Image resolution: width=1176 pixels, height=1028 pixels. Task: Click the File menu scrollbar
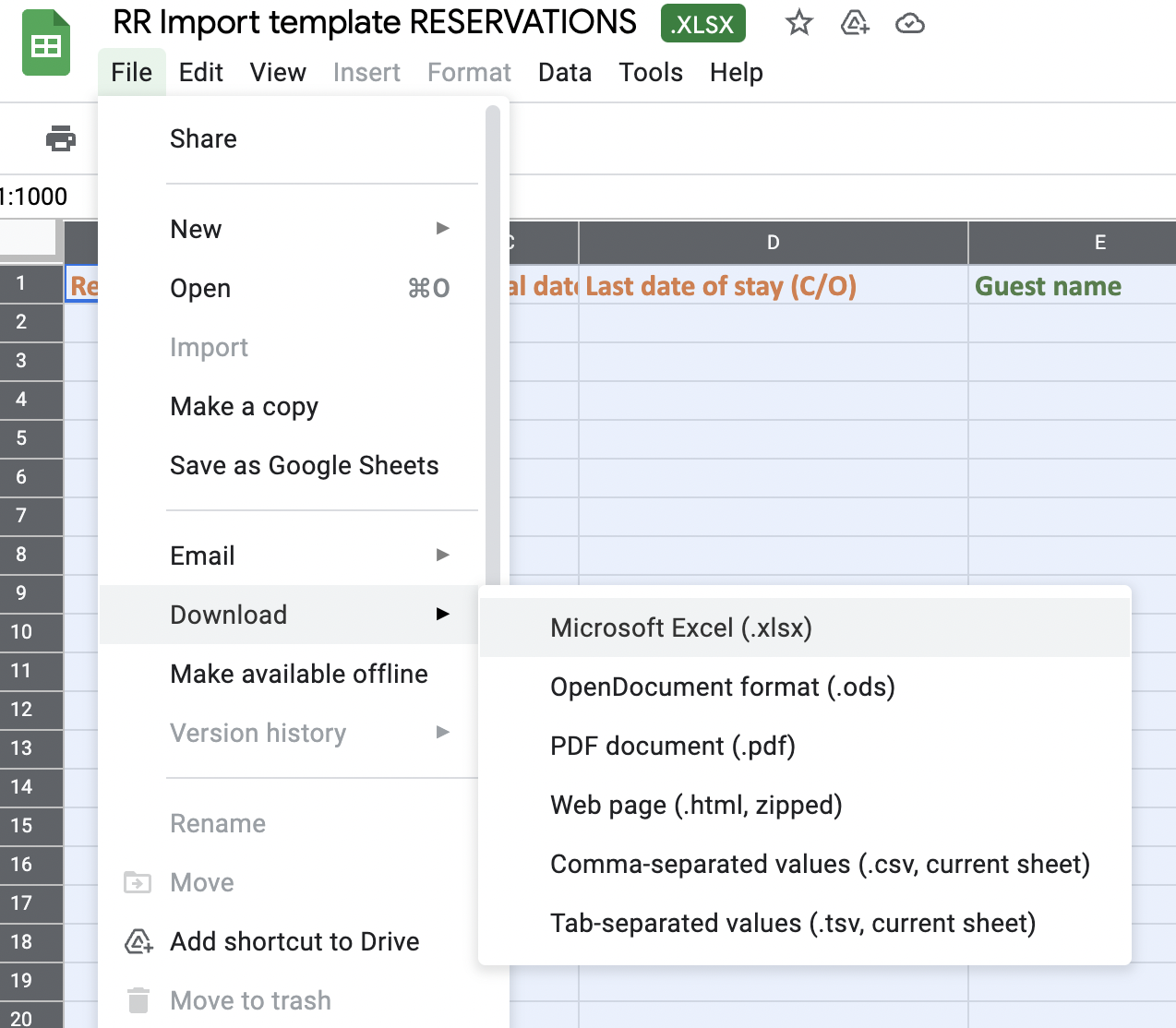point(493,346)
